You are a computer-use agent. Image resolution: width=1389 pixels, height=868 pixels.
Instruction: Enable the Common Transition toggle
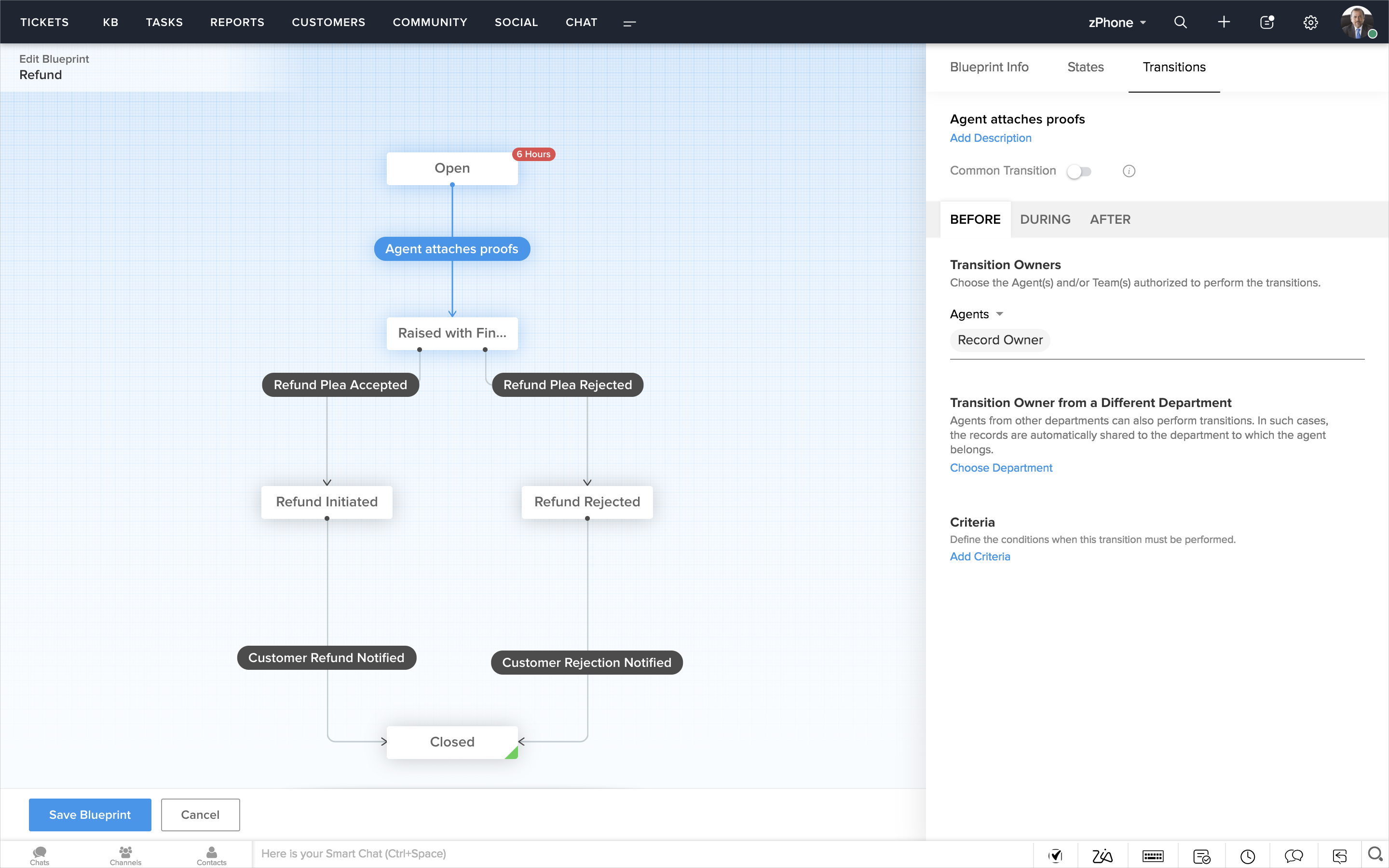(x=1079, y=171)
